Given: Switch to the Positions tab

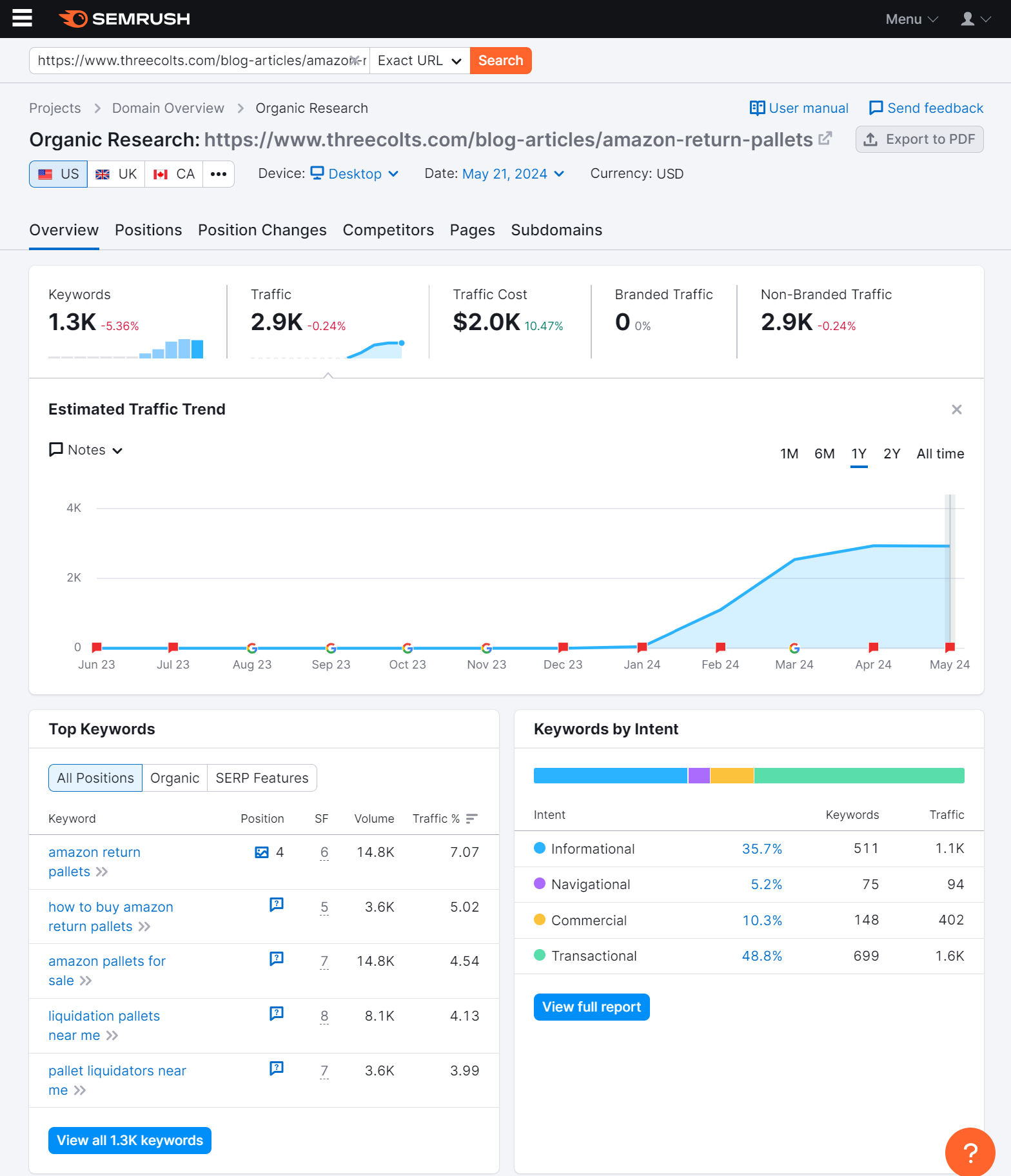Looking at the screenshot, I should click(148, 230).
